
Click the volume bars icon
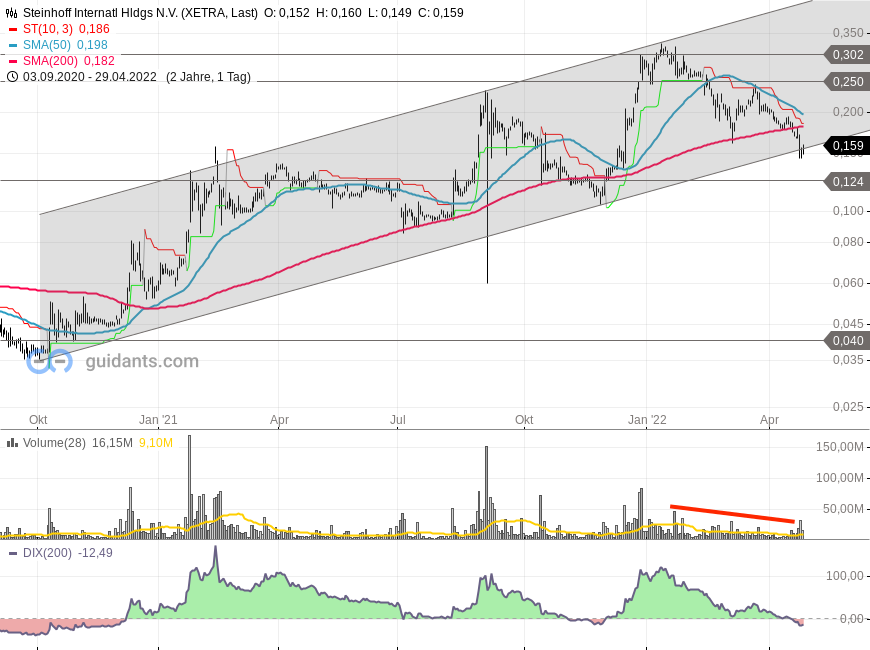(11, 442)
